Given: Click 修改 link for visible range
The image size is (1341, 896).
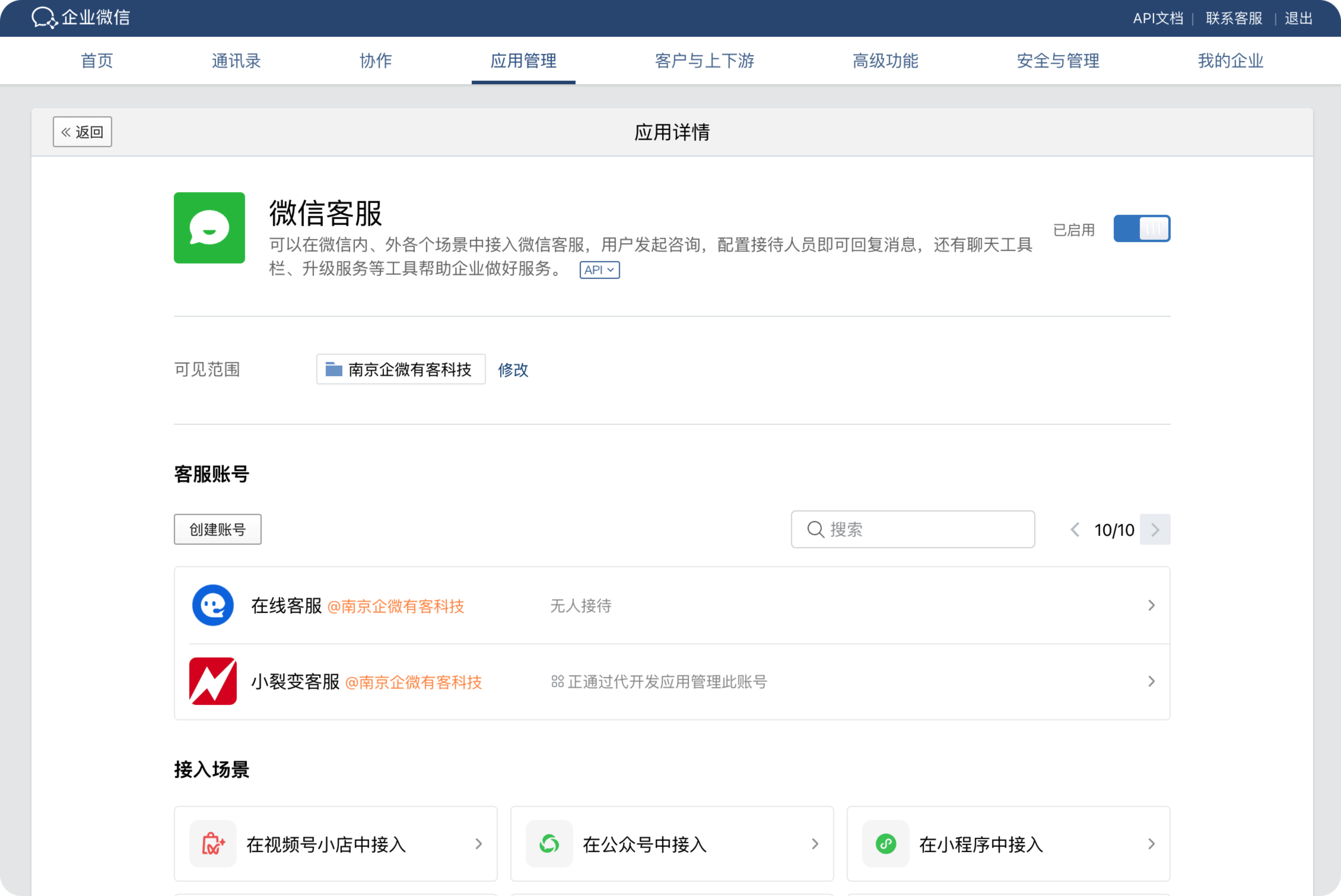Looking at the screenshot, I should 513,370.
